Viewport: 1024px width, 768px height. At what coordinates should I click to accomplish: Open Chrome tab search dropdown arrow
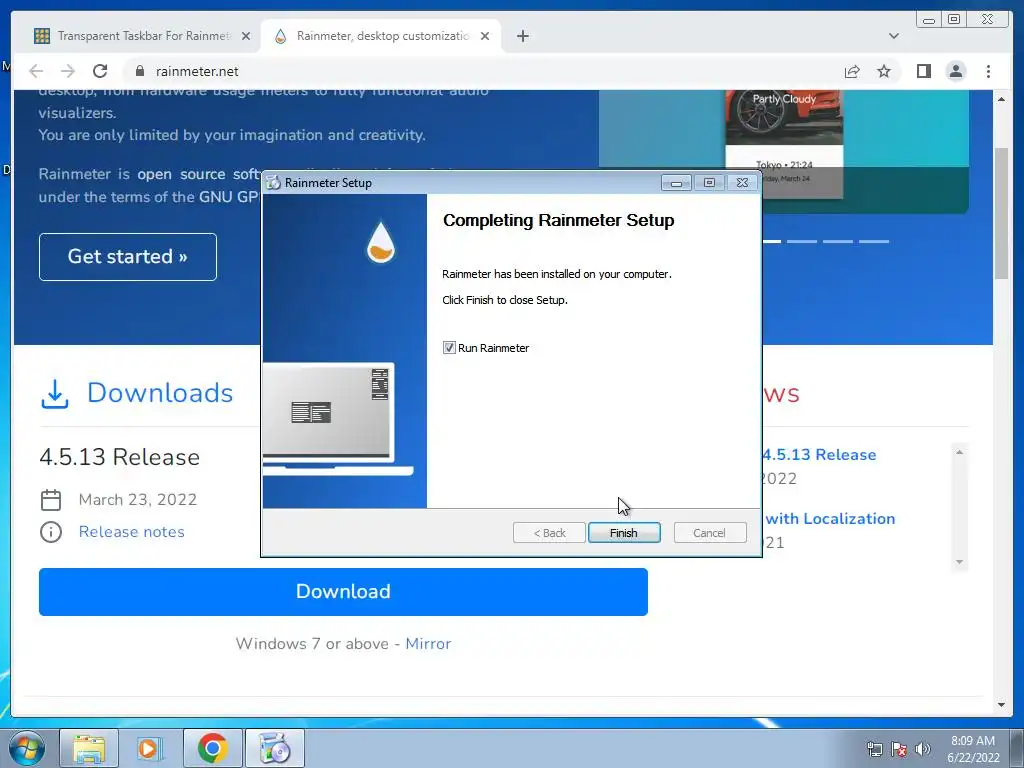893,36
